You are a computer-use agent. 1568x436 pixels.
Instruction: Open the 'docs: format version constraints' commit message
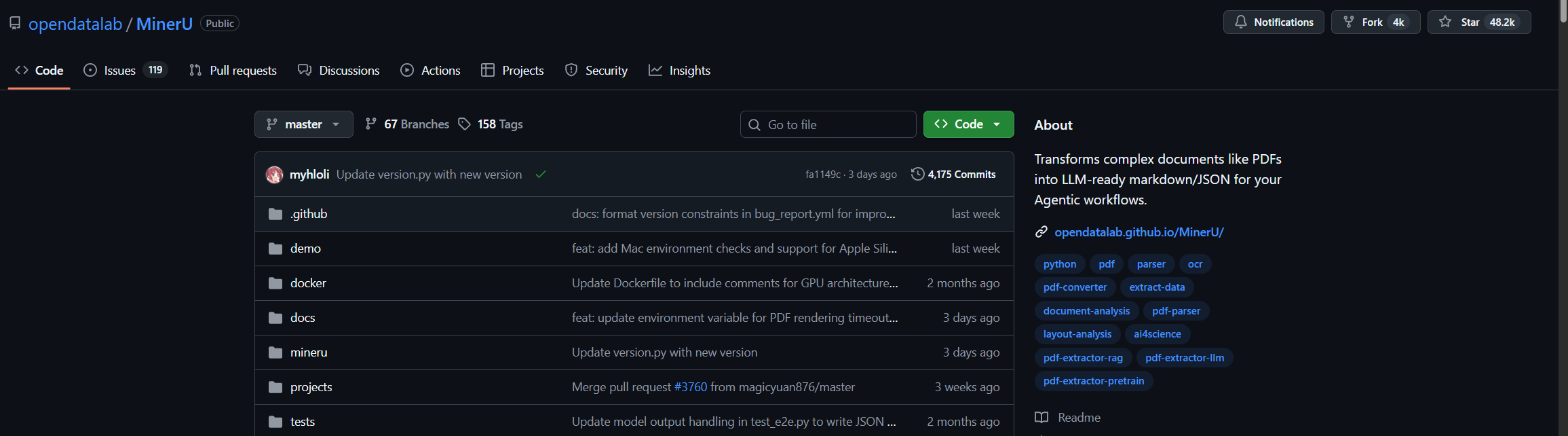[x=733, y=214]
